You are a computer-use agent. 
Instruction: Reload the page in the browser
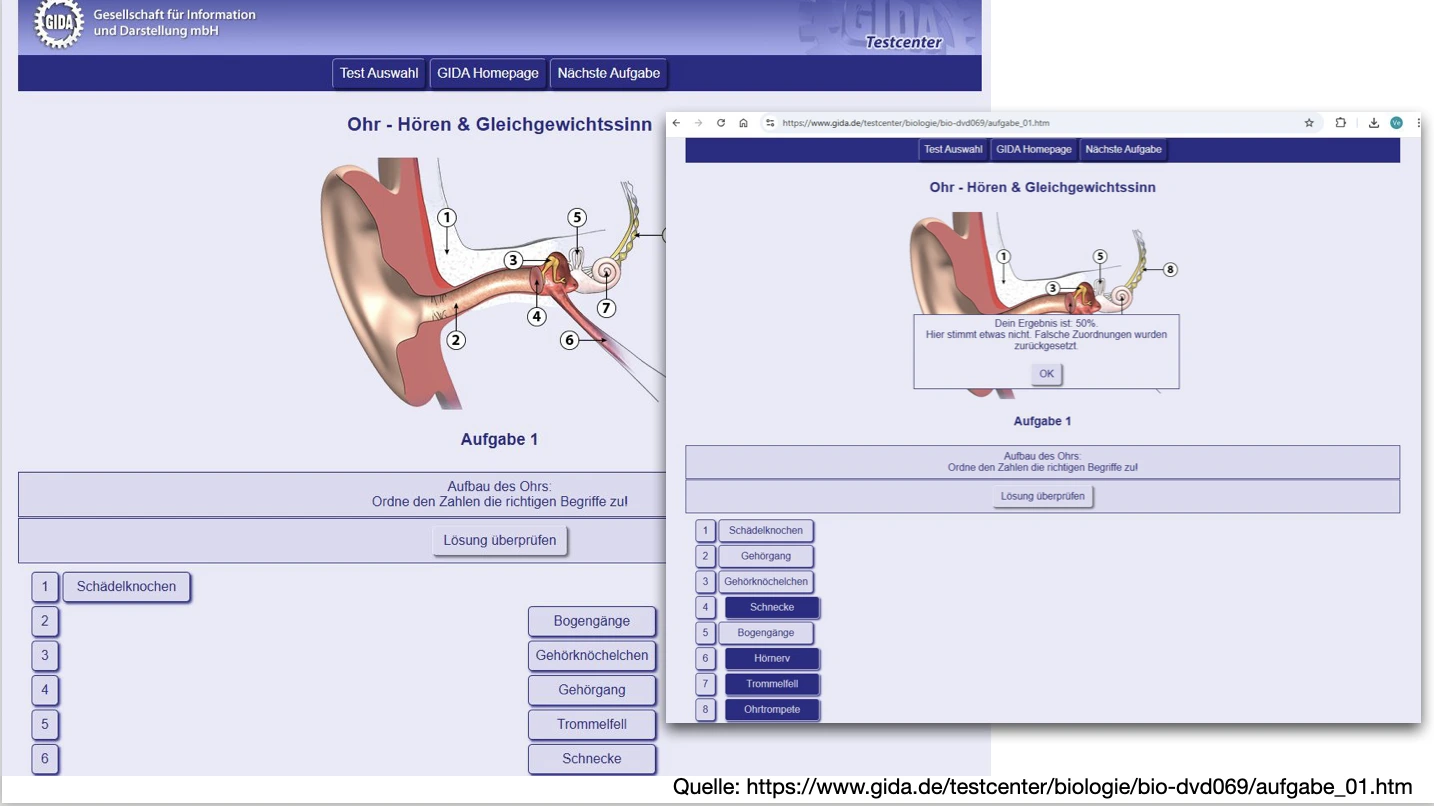point(721,123)
